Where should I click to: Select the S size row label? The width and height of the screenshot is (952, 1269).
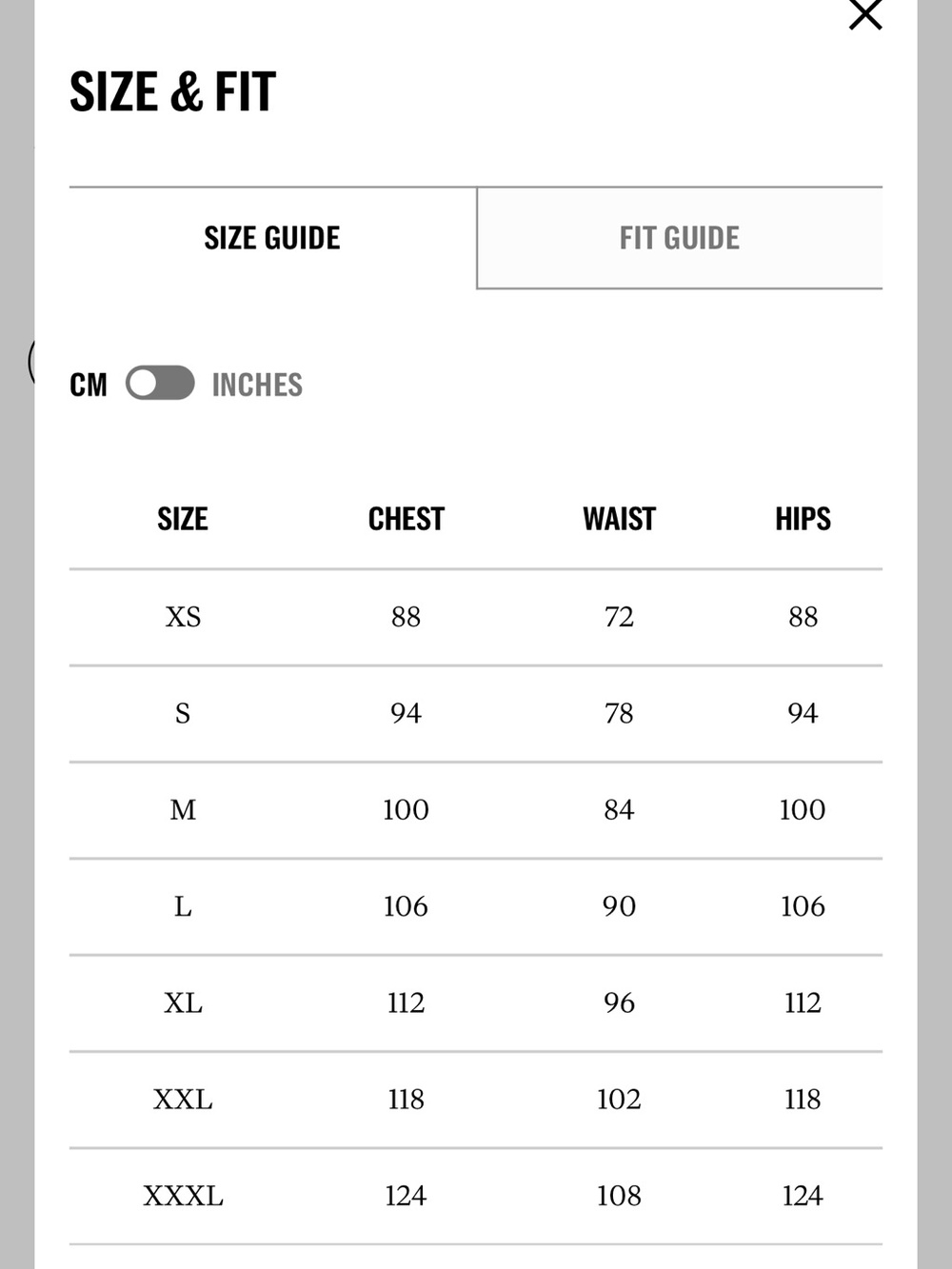point(183,713)
